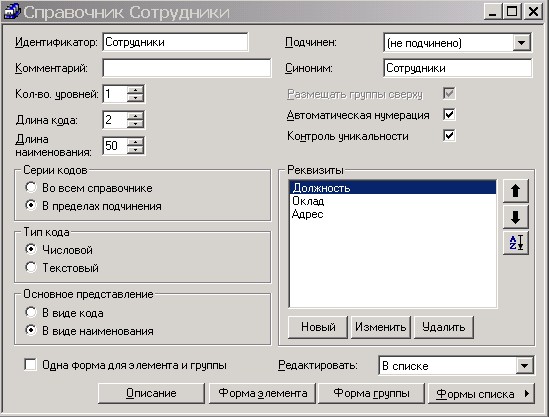Move selected requisite up with arrow icon
549x417 pixels.
515,191
